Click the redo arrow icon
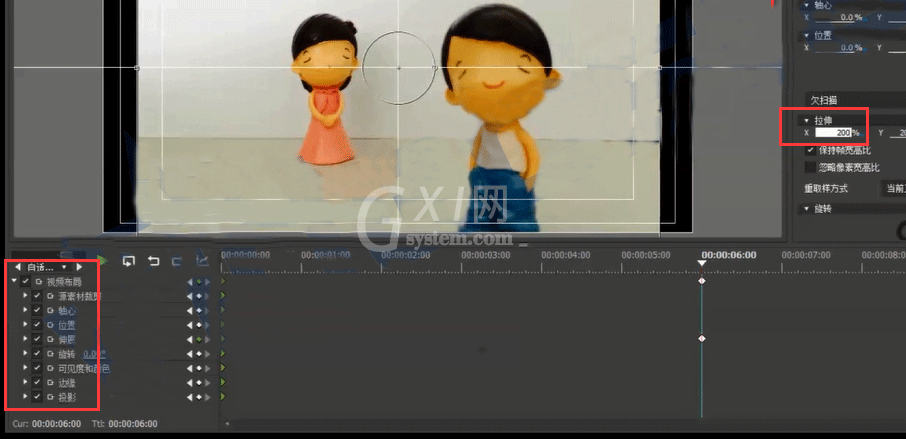This screenshot has height=439, width=906. 177,261
